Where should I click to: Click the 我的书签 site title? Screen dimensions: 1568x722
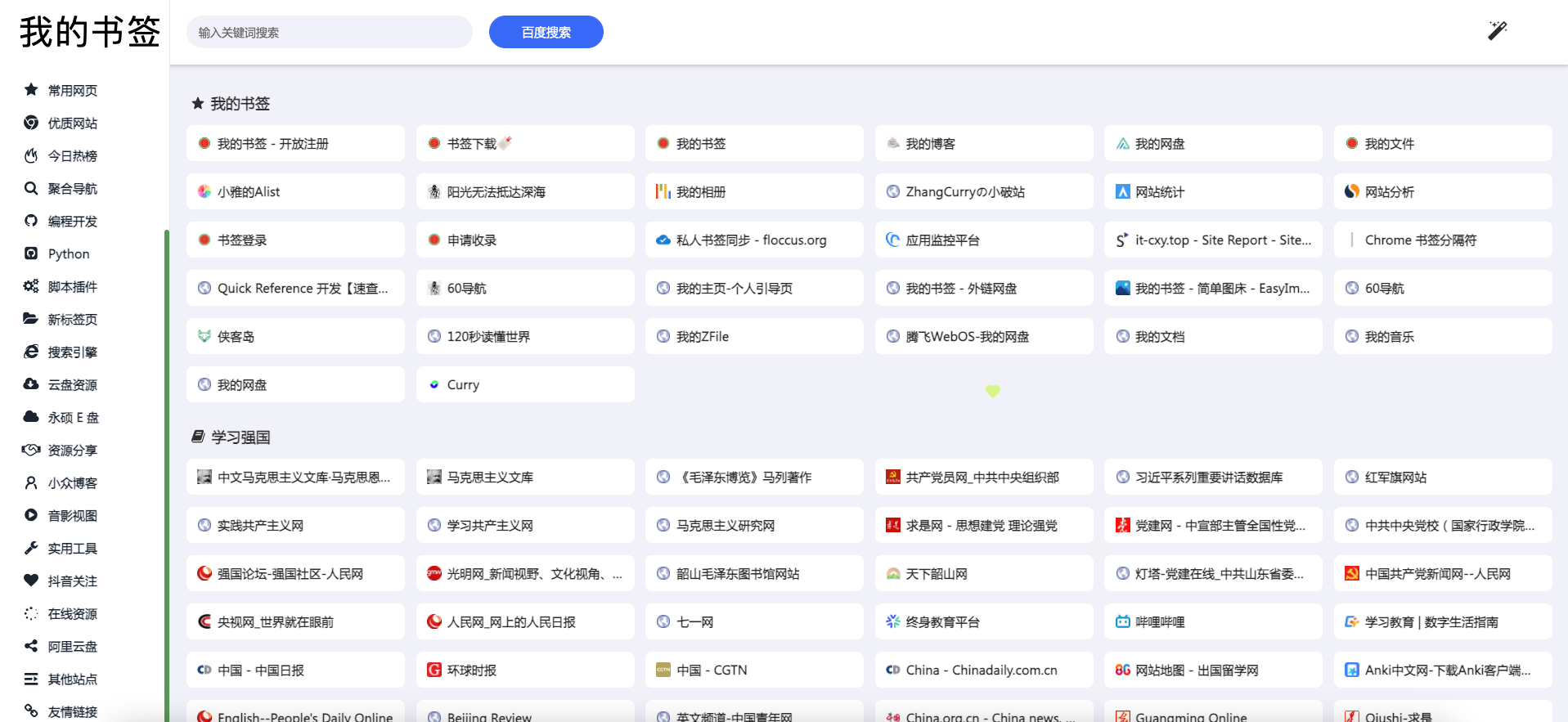click(x=90, y=32)
